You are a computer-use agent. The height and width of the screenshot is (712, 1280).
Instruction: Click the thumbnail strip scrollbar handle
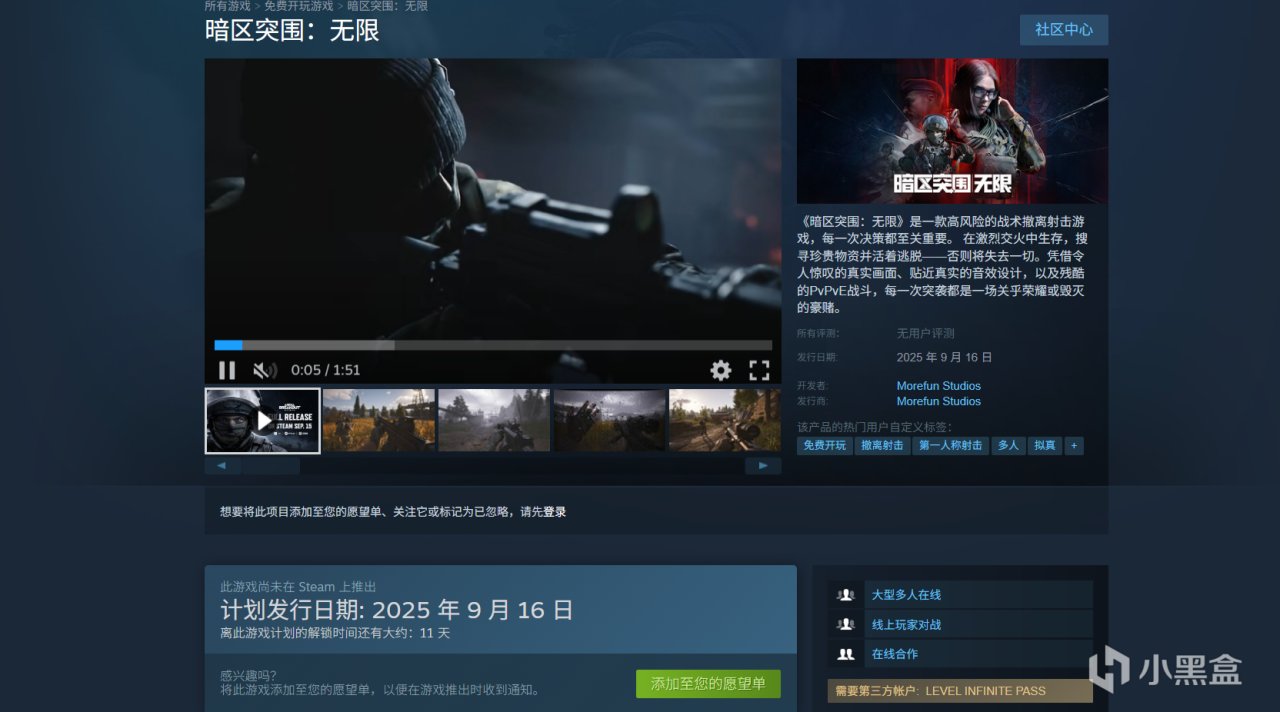click(x=270, y=466)
